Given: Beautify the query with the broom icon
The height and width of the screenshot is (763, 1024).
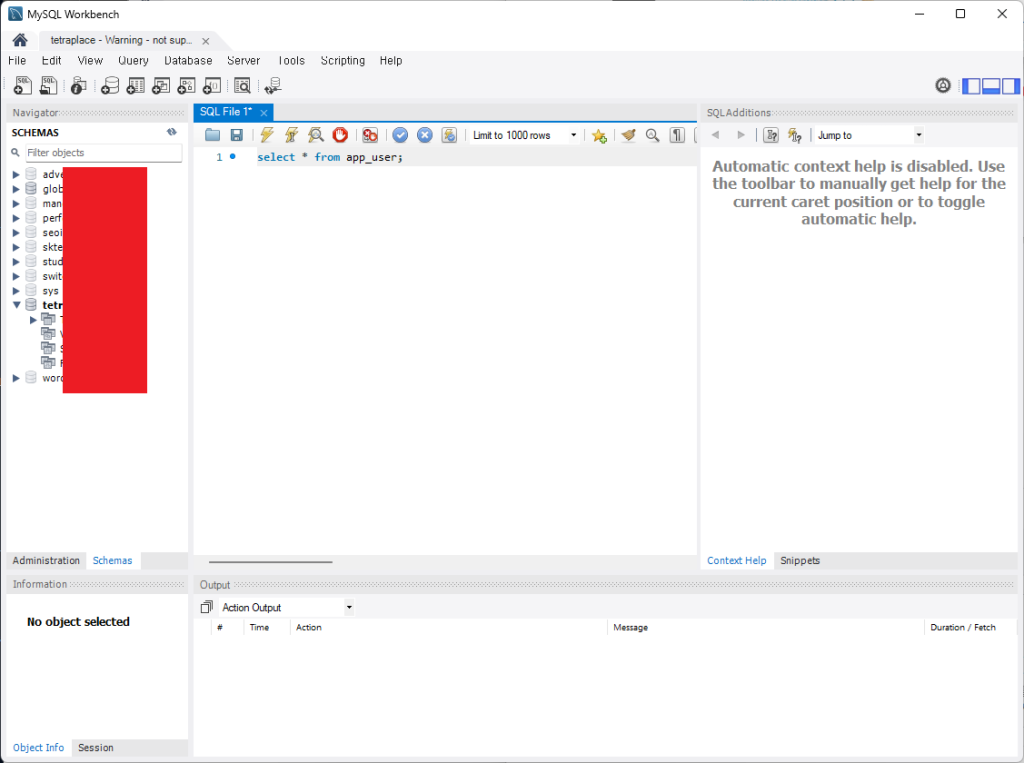Looking at the screenshot, I should tap(628, 135).
